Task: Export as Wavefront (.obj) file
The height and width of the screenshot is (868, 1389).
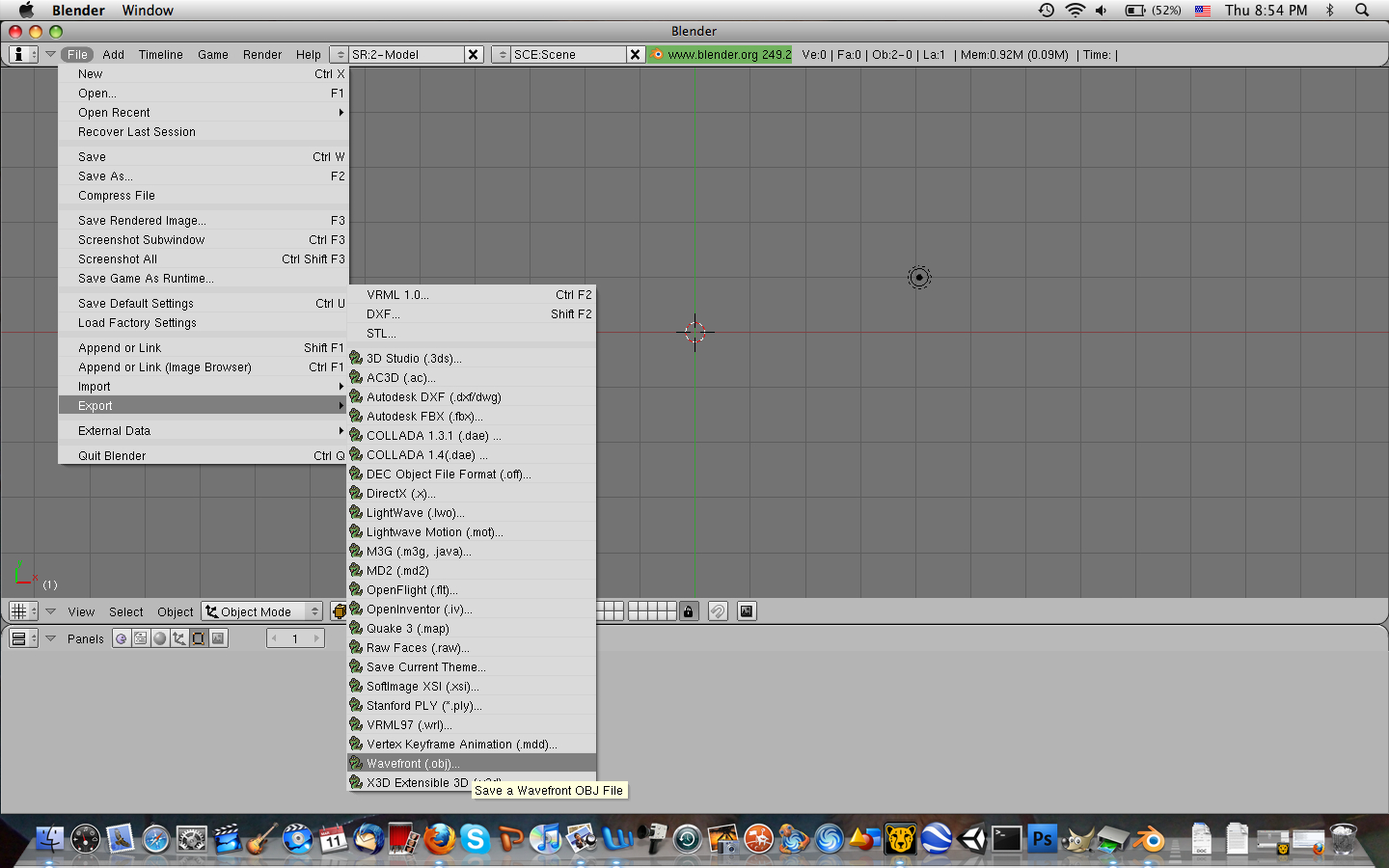Action: point(413,764)
